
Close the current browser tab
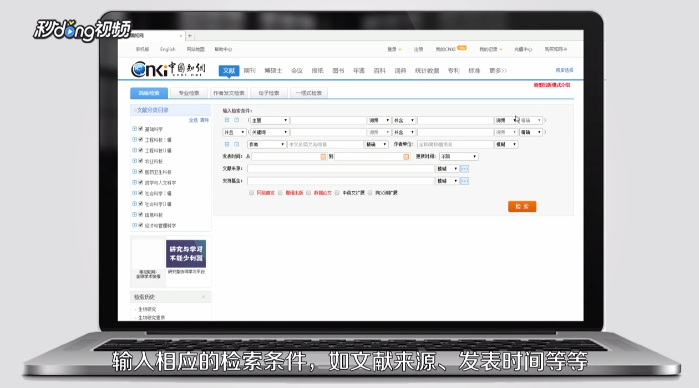[x=181, y=36]
